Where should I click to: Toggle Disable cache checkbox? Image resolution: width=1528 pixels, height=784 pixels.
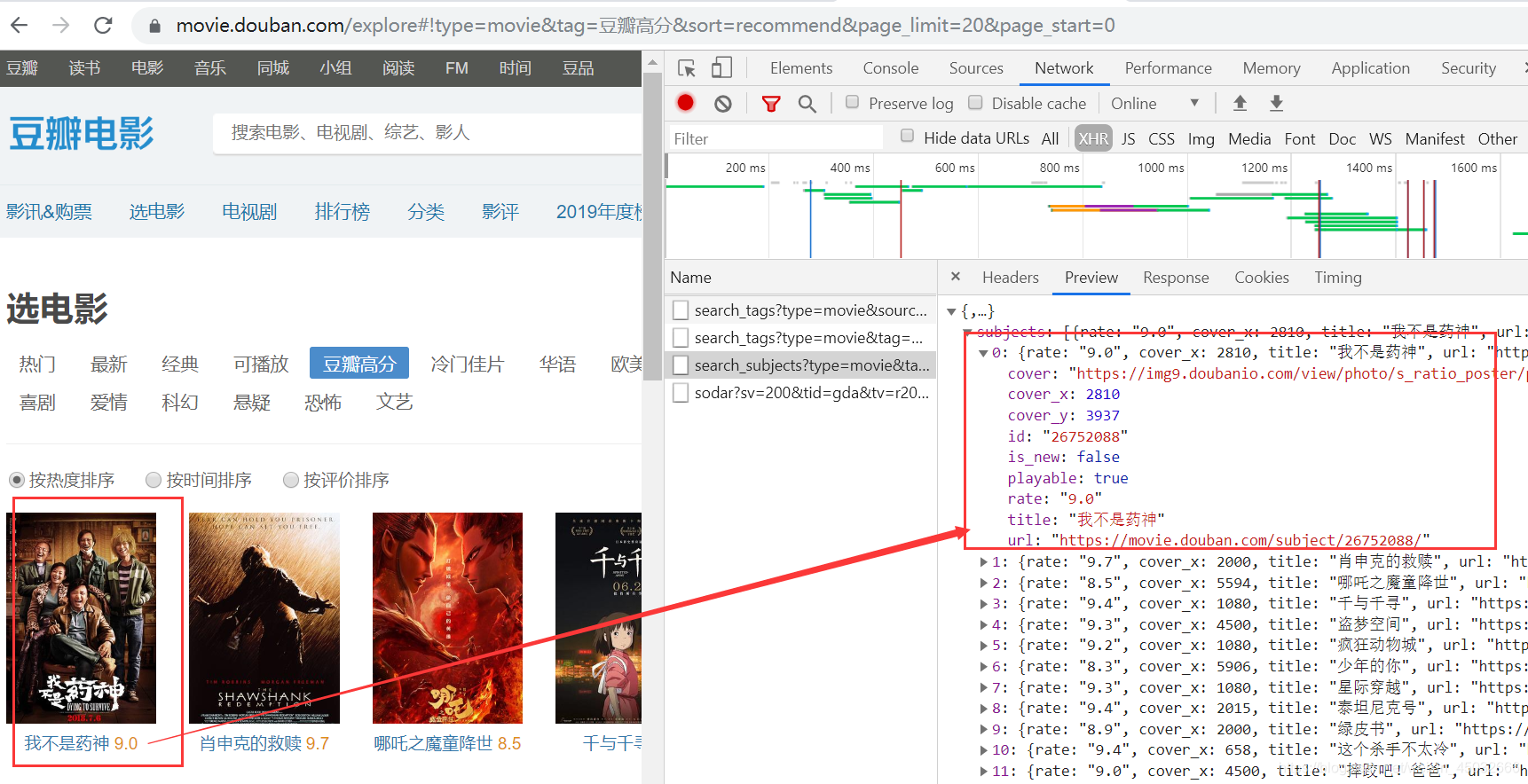point(975,102)
